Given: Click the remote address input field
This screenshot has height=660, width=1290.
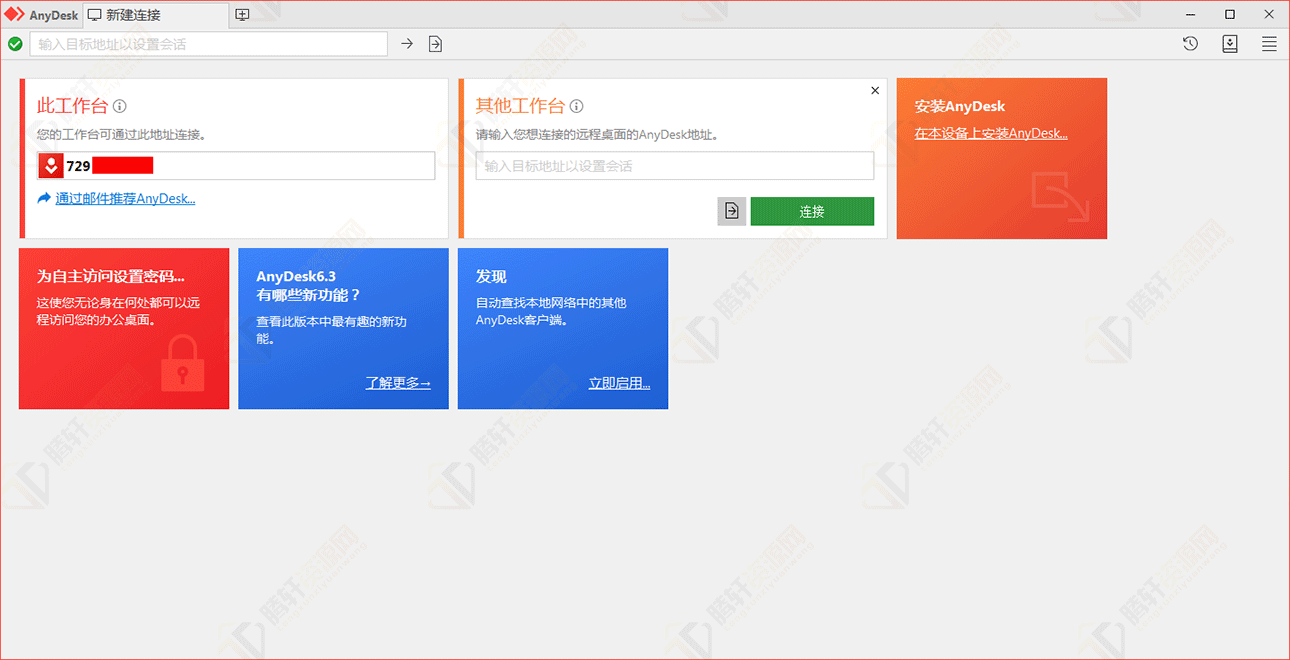Looking at the screenshot, I should pyautogui.click(x=674, y=166).
